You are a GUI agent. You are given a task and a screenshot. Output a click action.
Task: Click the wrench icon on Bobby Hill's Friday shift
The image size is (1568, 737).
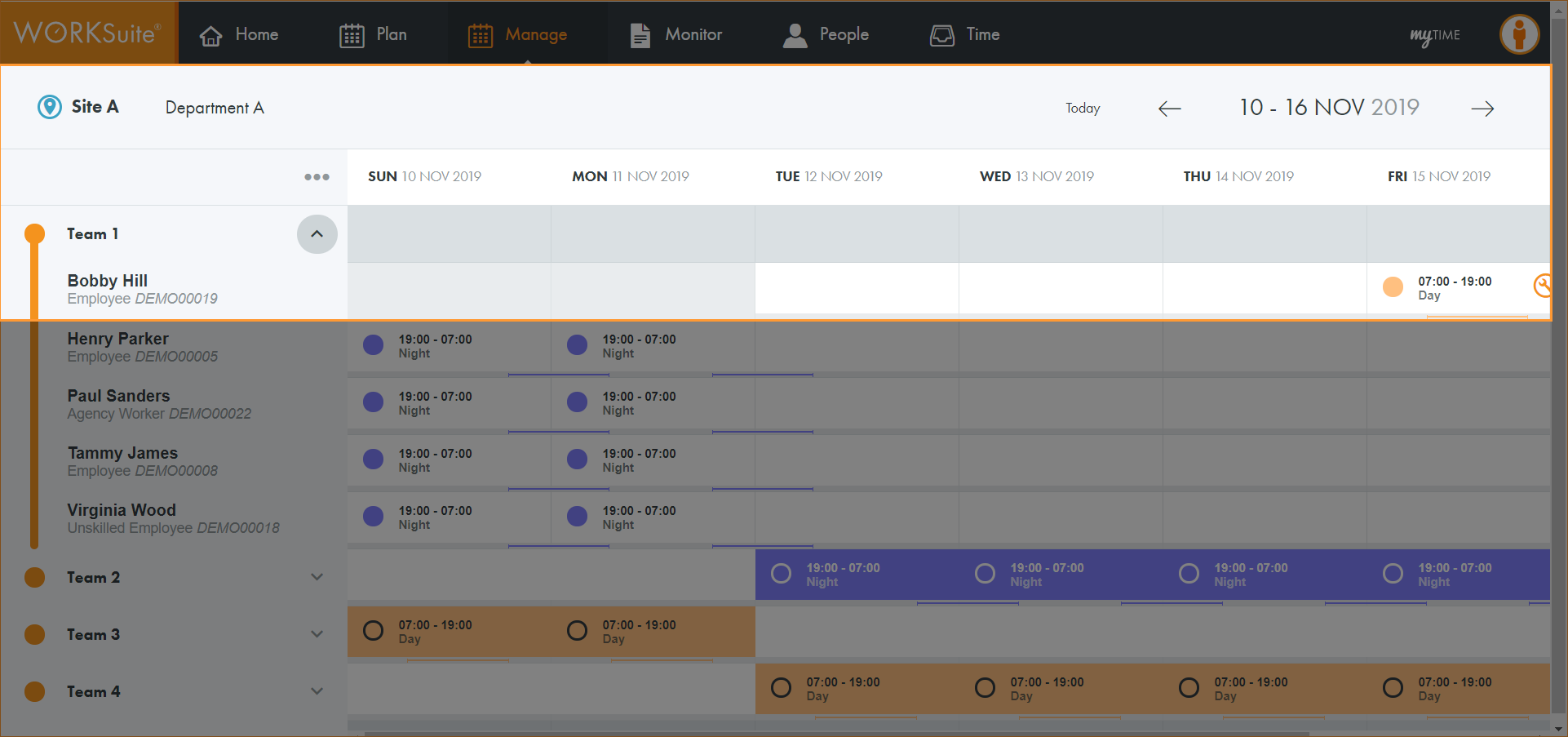pos(1542,286)
